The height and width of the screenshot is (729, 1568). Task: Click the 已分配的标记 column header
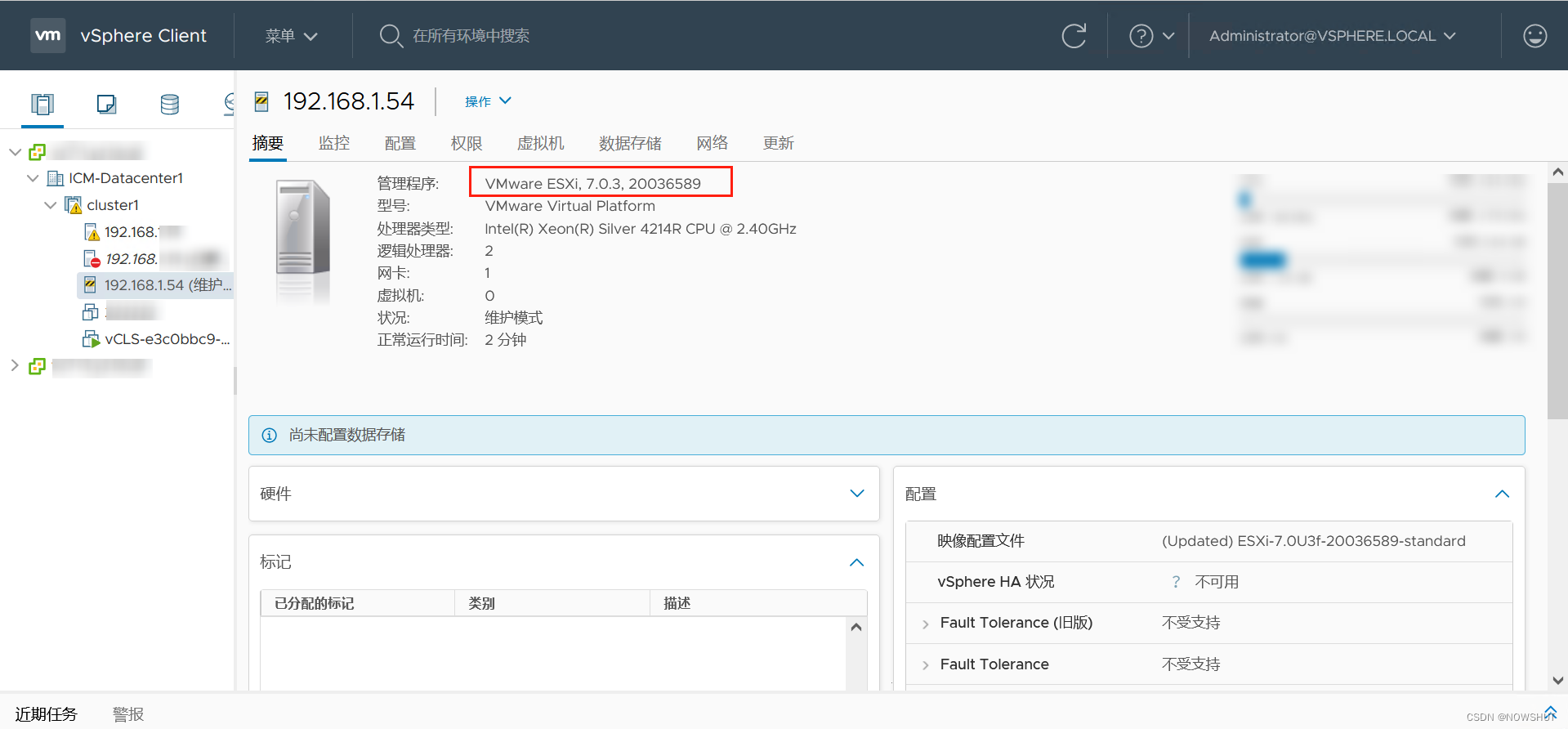(x=358, y=603)
